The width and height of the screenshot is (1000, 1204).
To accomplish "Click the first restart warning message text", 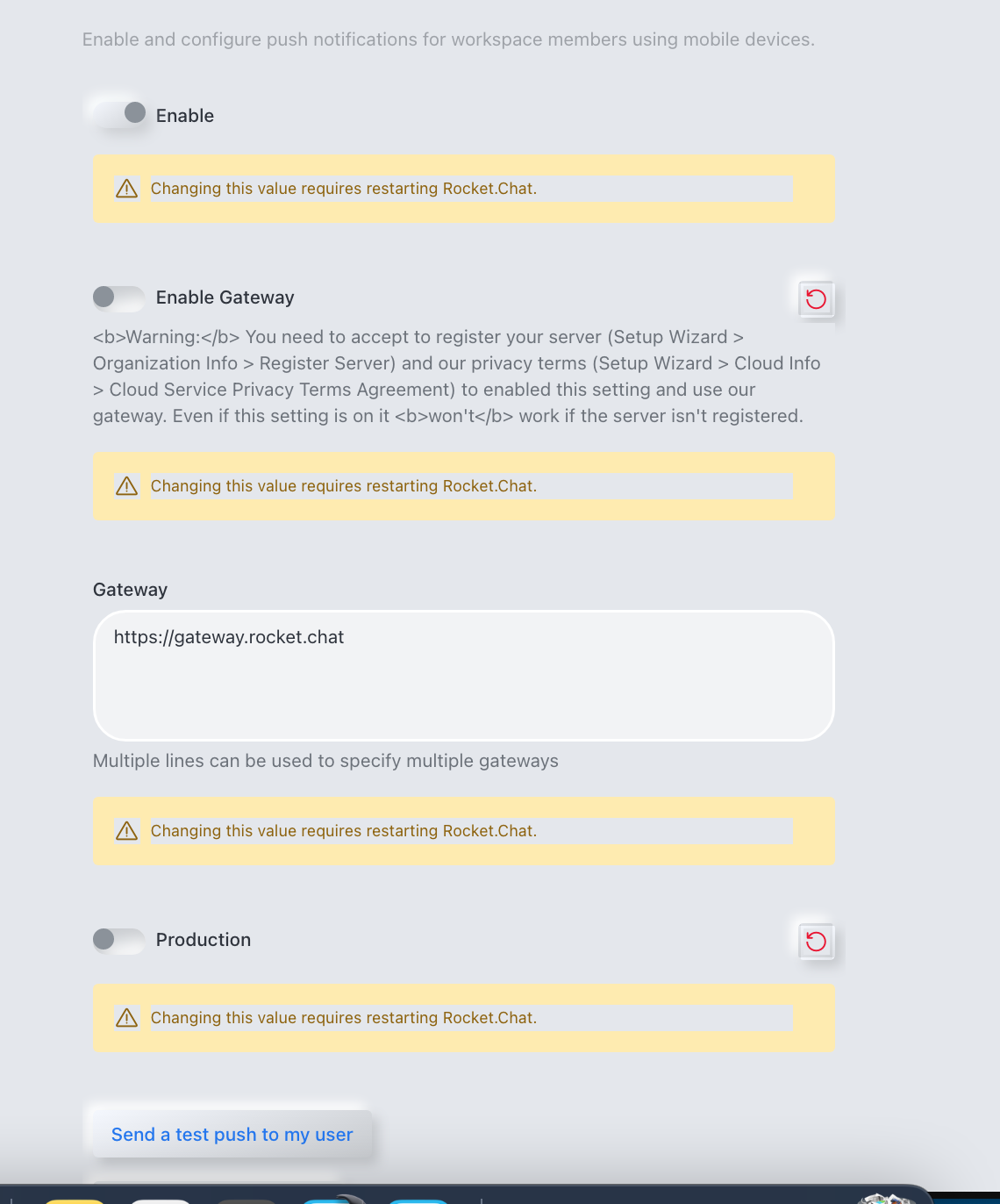I will (344, 188).
